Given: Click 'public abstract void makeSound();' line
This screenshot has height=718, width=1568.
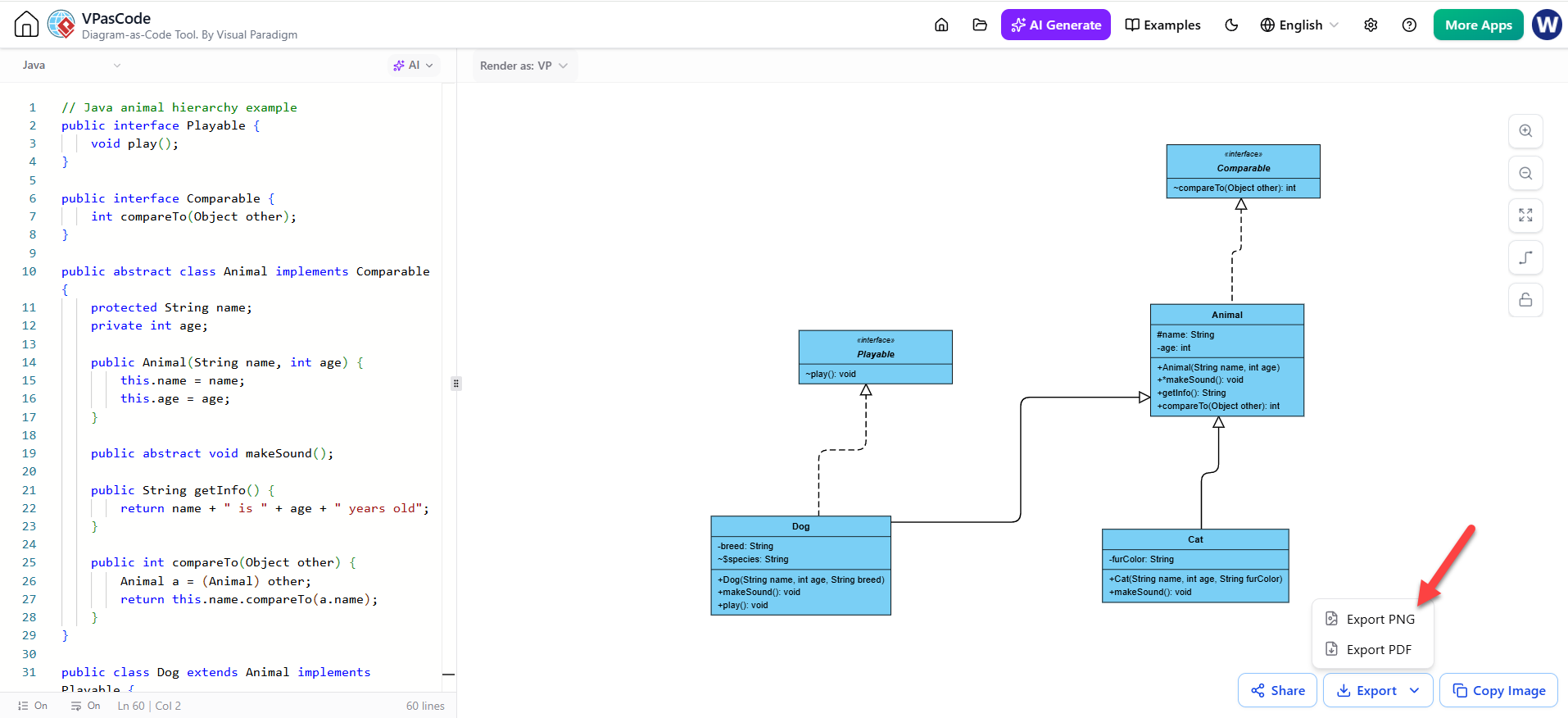Looking at the screenshot, I should (x=212, y=453).
